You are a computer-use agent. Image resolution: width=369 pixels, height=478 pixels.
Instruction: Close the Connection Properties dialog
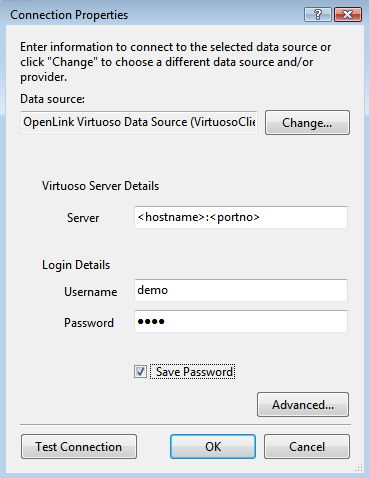point(348,15)
